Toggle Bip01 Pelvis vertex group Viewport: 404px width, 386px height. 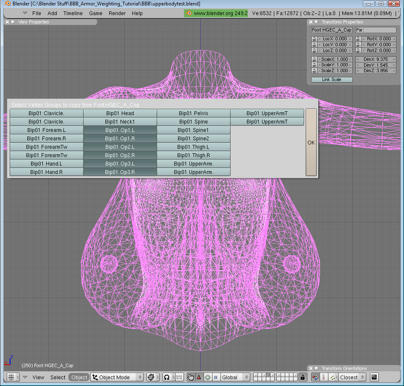point(193,113)
